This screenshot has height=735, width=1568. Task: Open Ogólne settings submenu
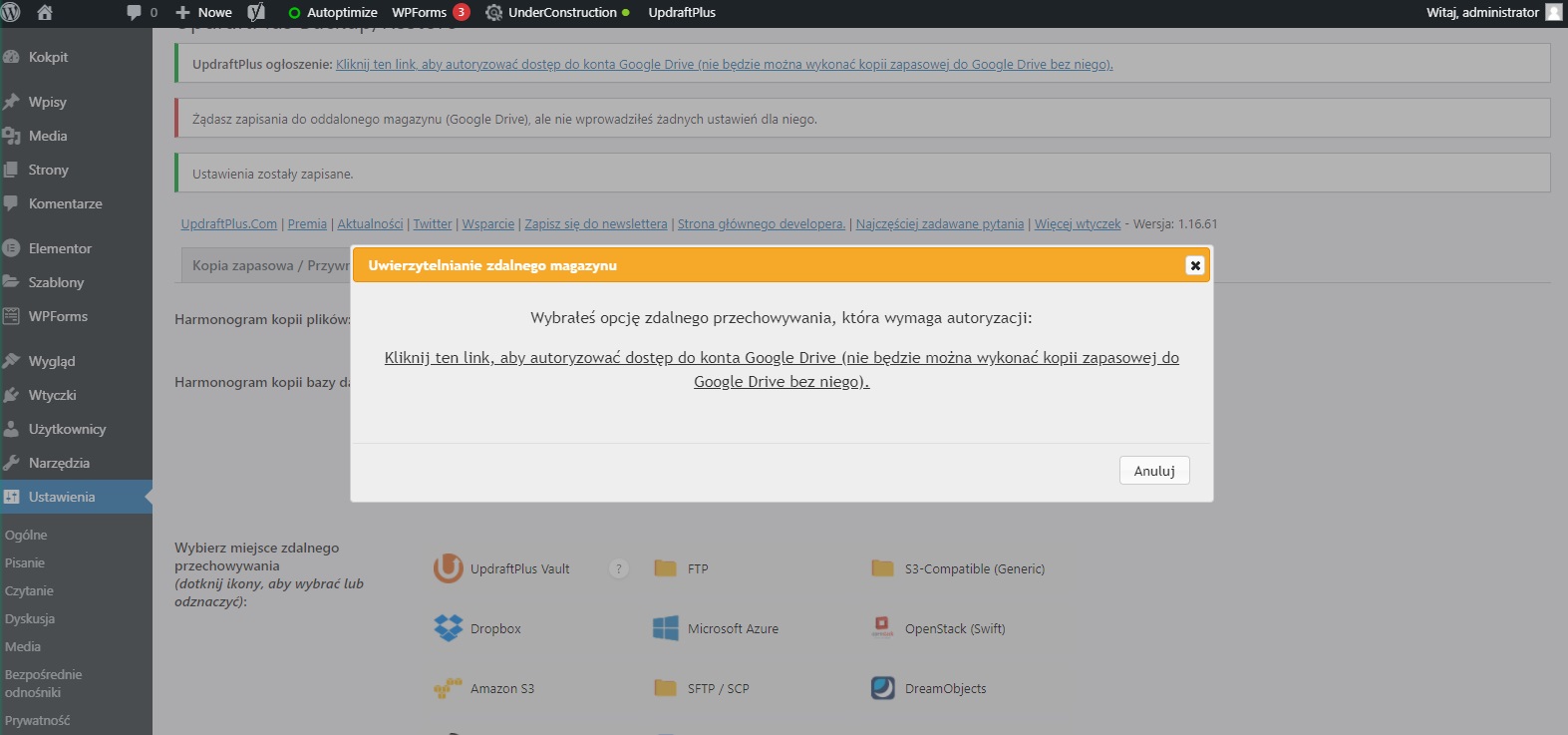coord(26,535)
